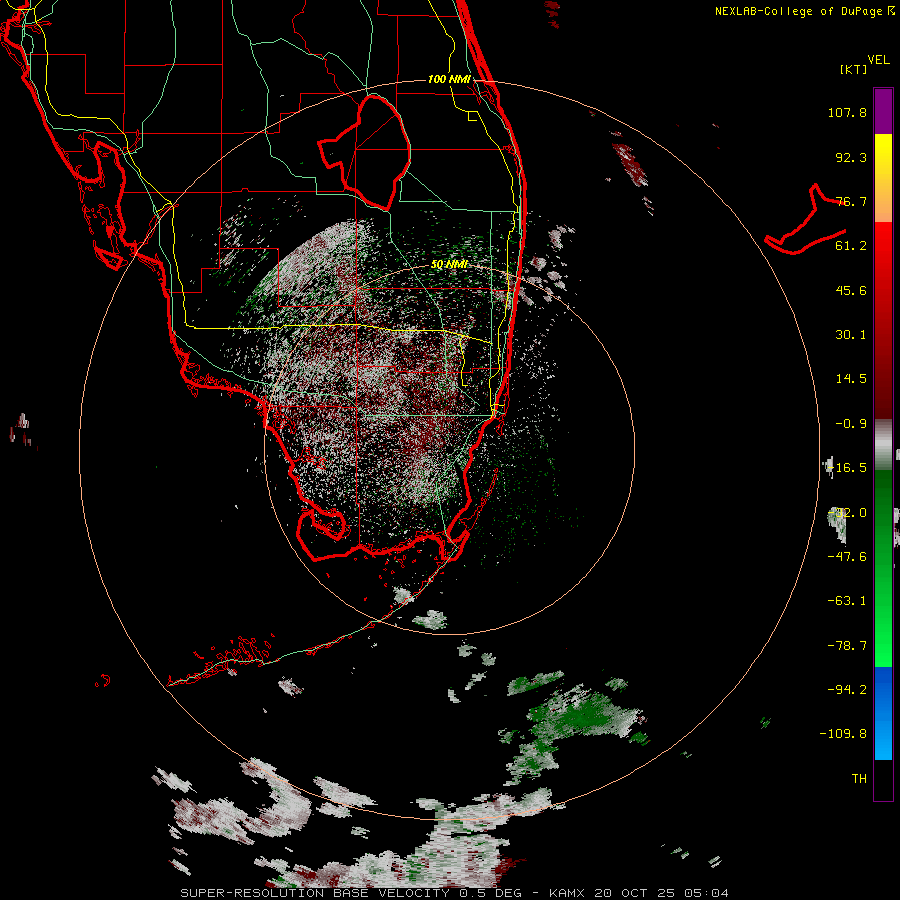Click the KAMX station identifier in caption
This screenshot has height=900, width=900.
coord(567,893)
